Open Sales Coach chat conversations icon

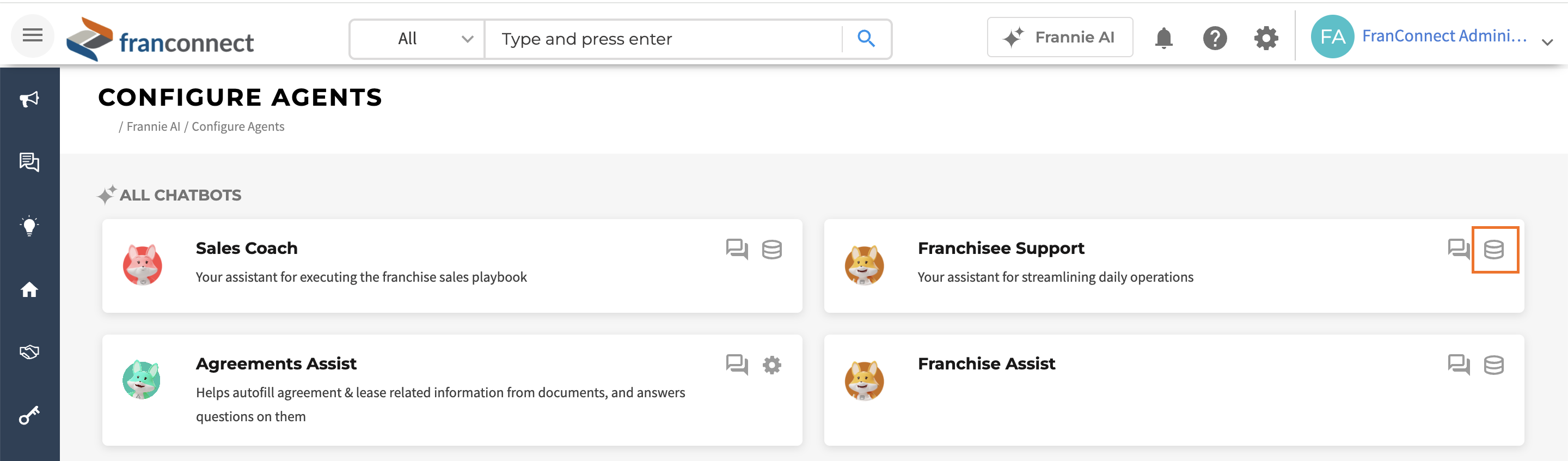[x=737, y=249]
